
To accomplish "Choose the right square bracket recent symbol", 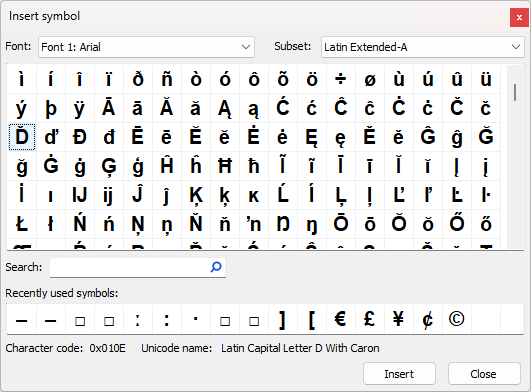I will click(282, 319).
